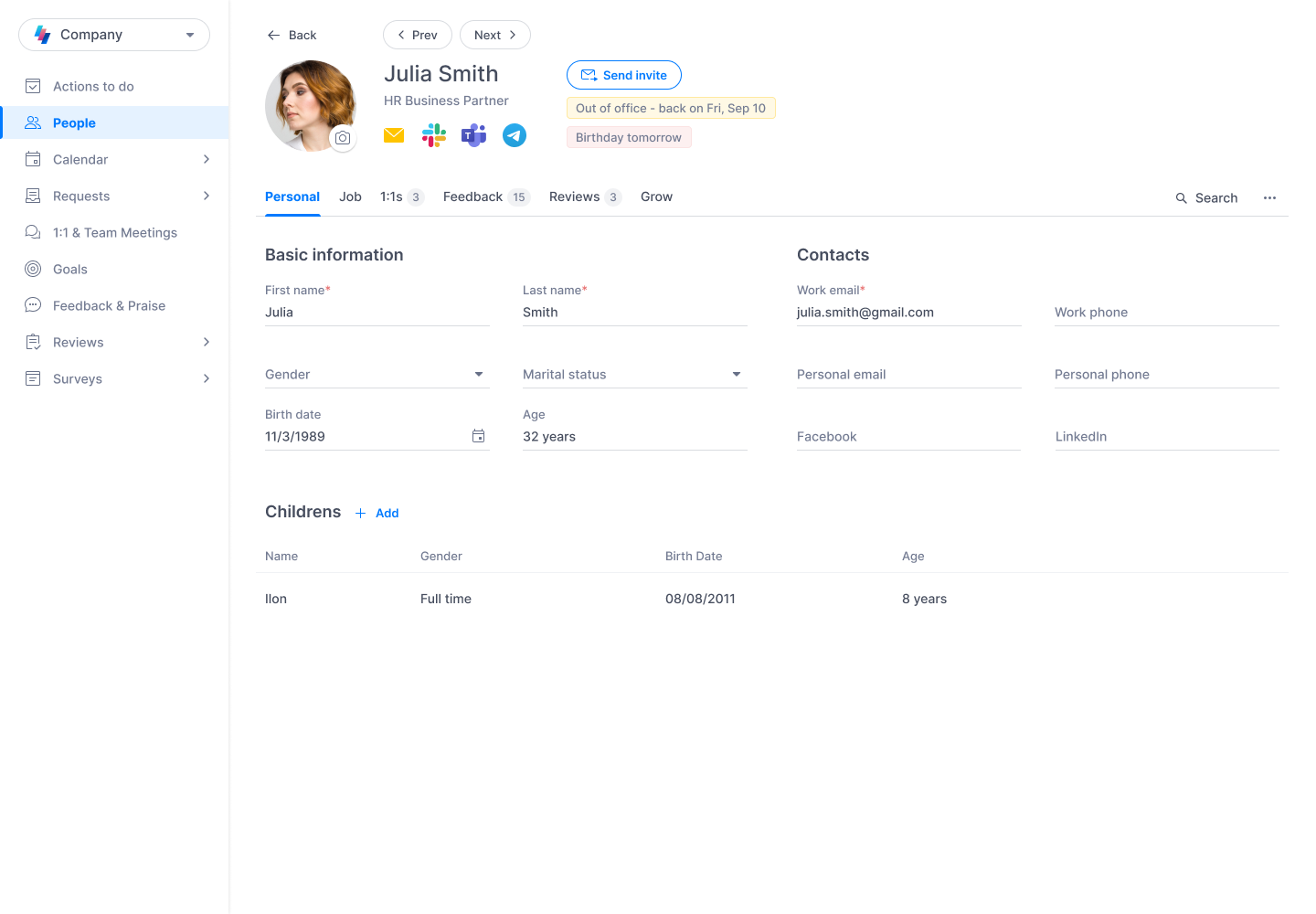1316x914 pixels.
Task: Open the three-dot more options menu
Action: [x=1269, y=197]
